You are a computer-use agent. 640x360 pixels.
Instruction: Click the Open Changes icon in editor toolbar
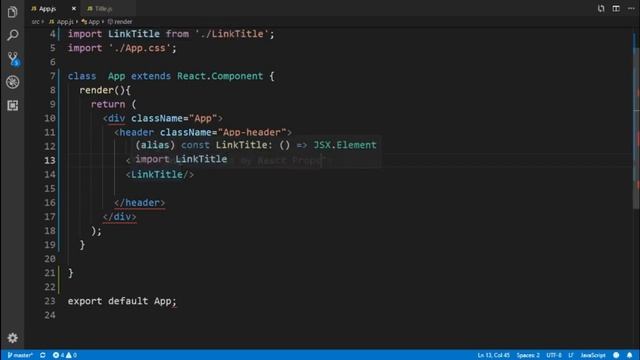coord(601,8)
